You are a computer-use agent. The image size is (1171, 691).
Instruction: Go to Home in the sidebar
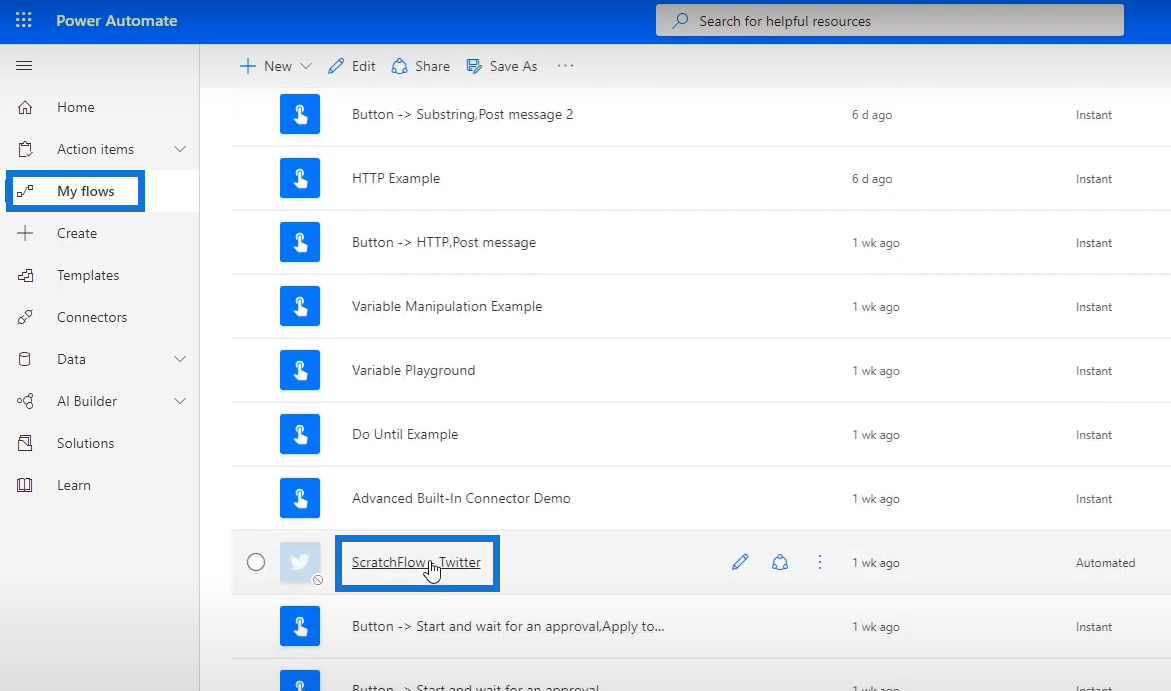tap(75, 108)
